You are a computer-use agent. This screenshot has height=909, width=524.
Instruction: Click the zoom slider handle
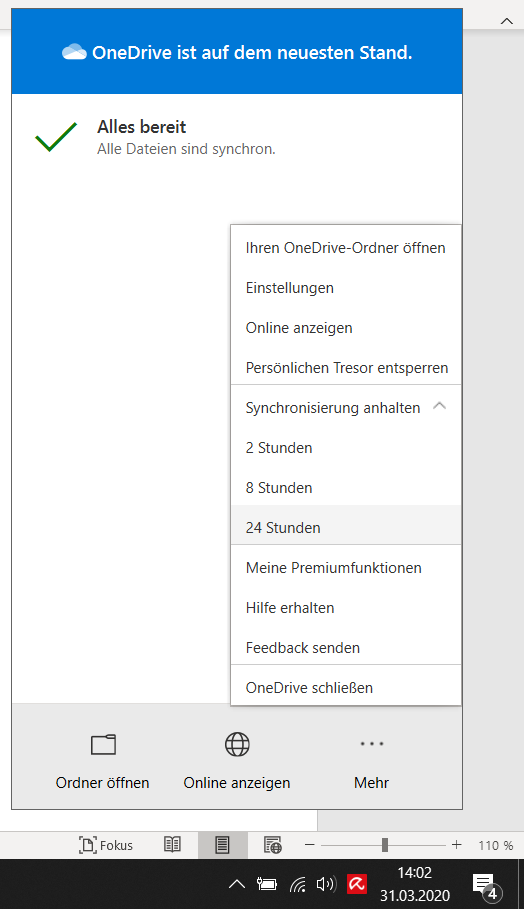click(x=385, y=845)
